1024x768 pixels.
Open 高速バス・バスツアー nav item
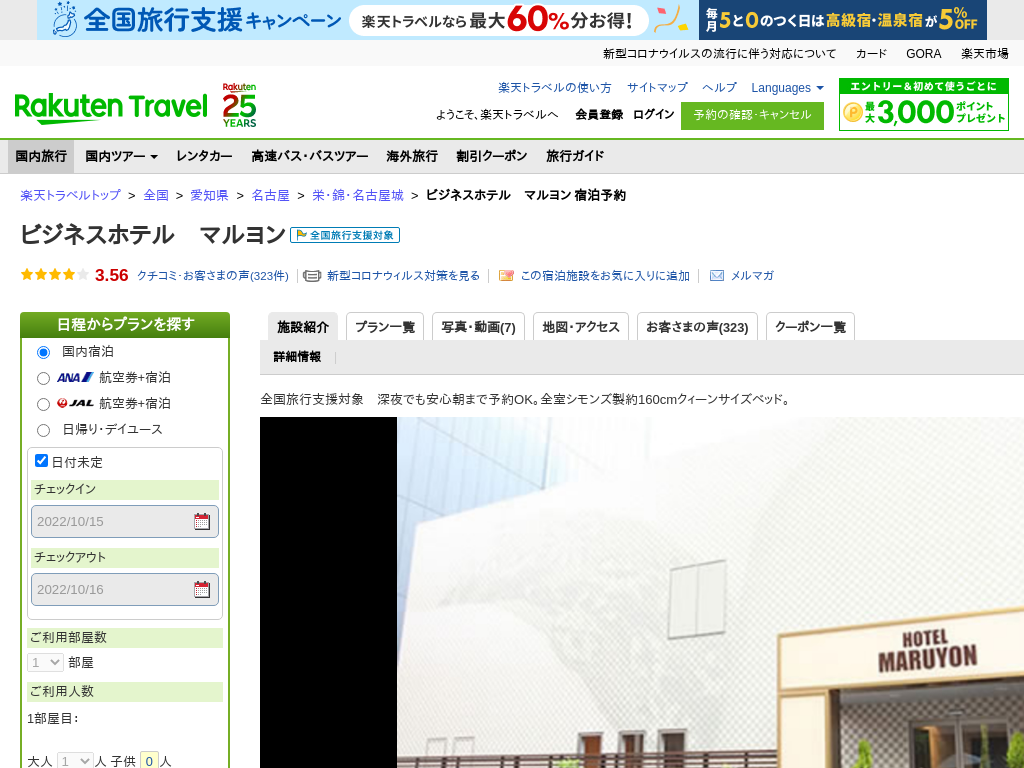[x=310, y=156]
